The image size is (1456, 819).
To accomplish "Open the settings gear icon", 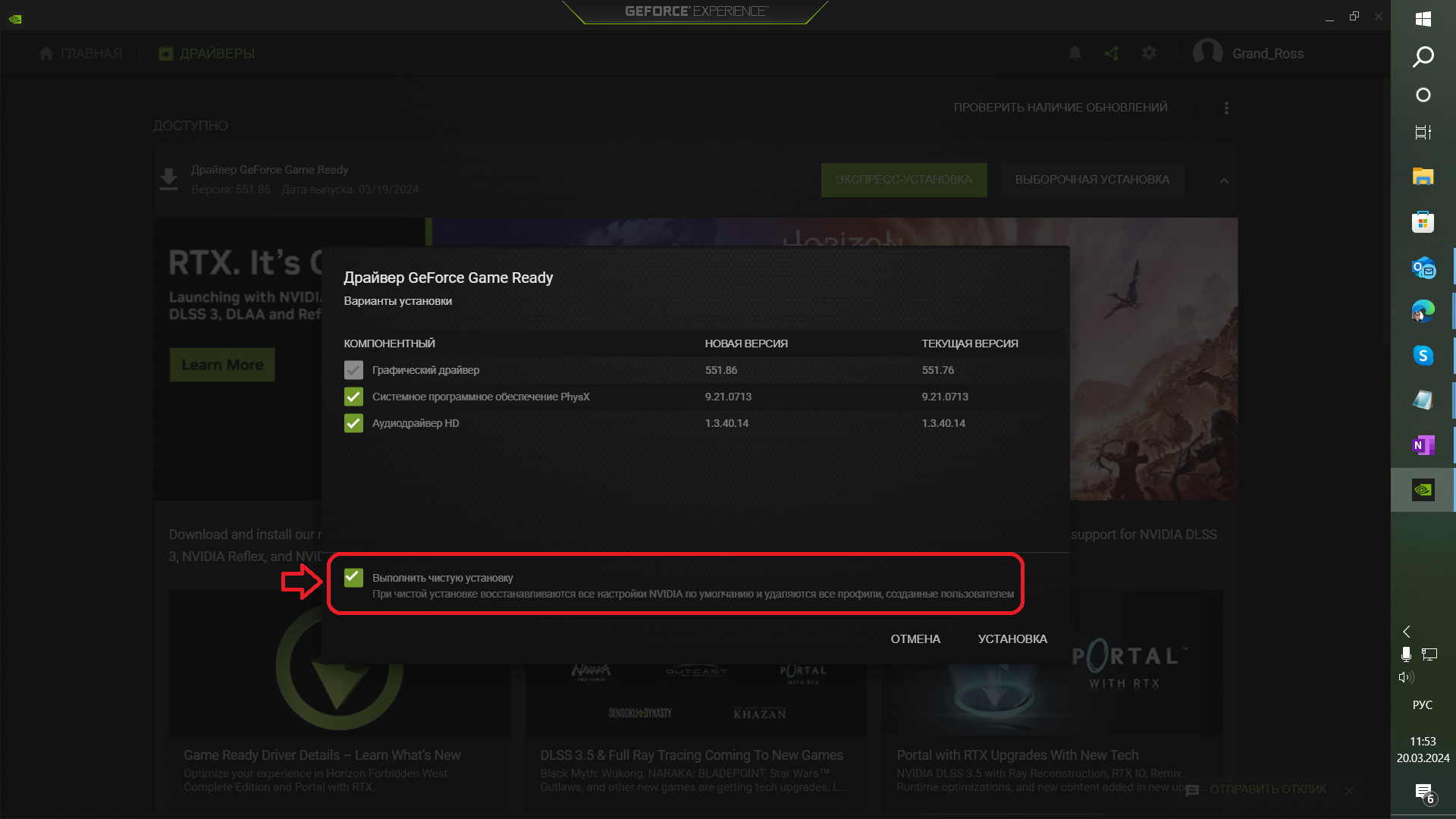I will pos(1150,53).
